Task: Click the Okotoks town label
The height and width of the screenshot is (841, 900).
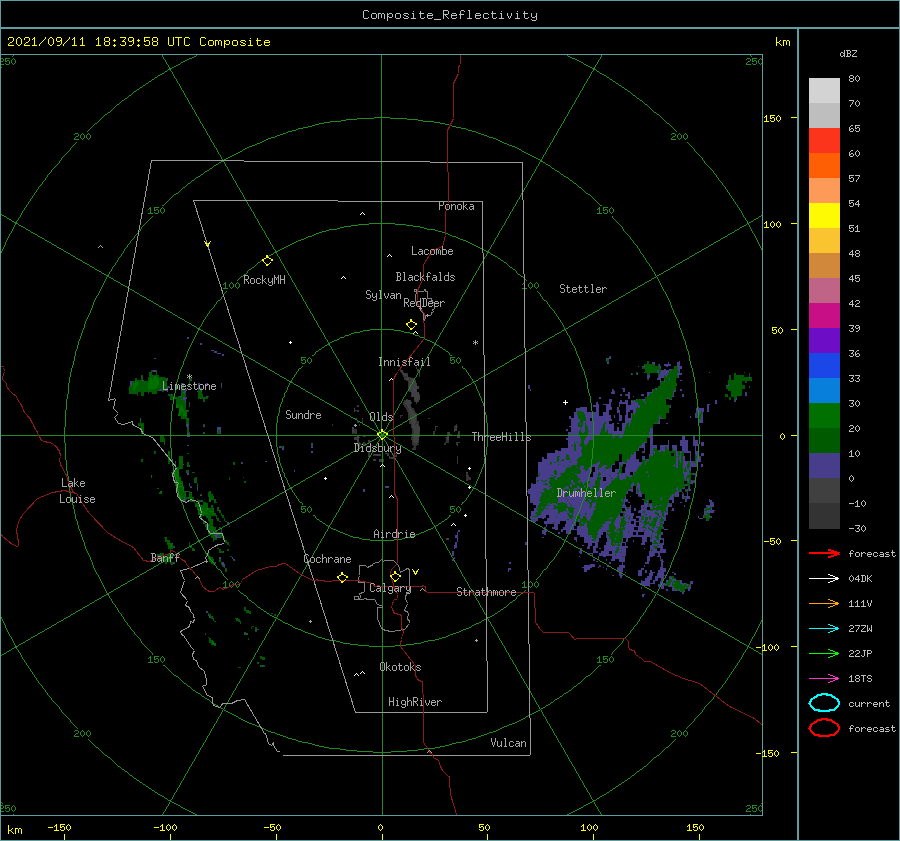Action: [400, 667]
